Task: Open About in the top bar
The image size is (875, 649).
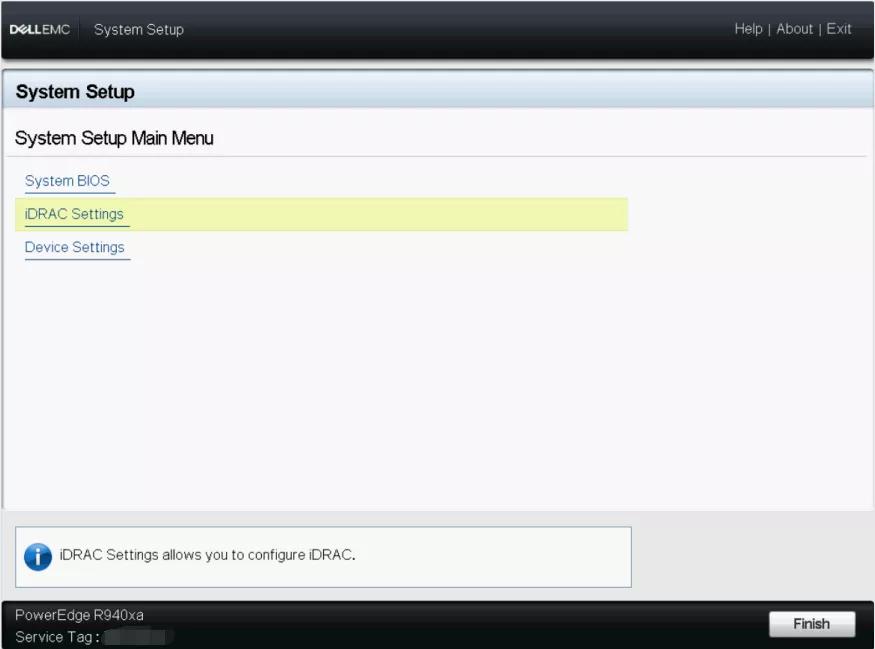Action: (794, 29)
